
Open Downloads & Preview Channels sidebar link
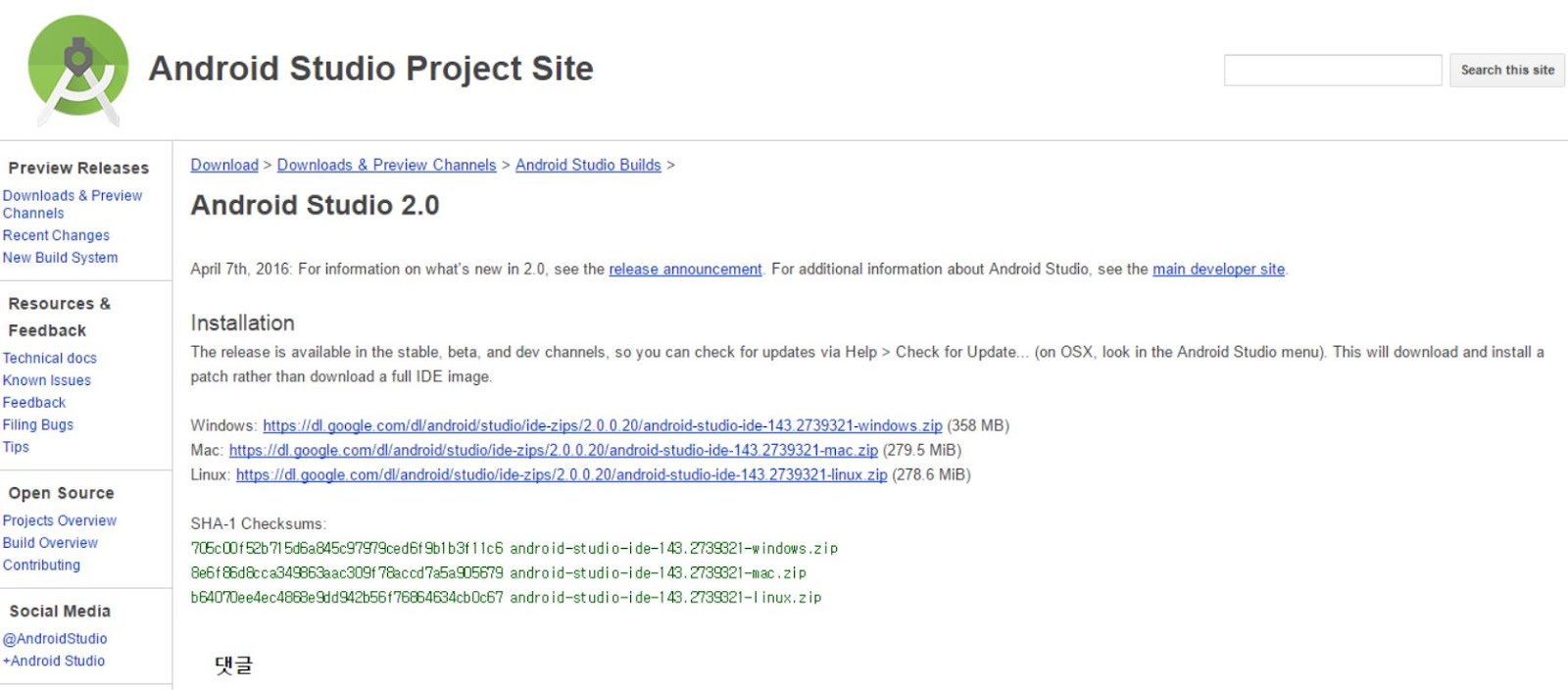point(73,204)
